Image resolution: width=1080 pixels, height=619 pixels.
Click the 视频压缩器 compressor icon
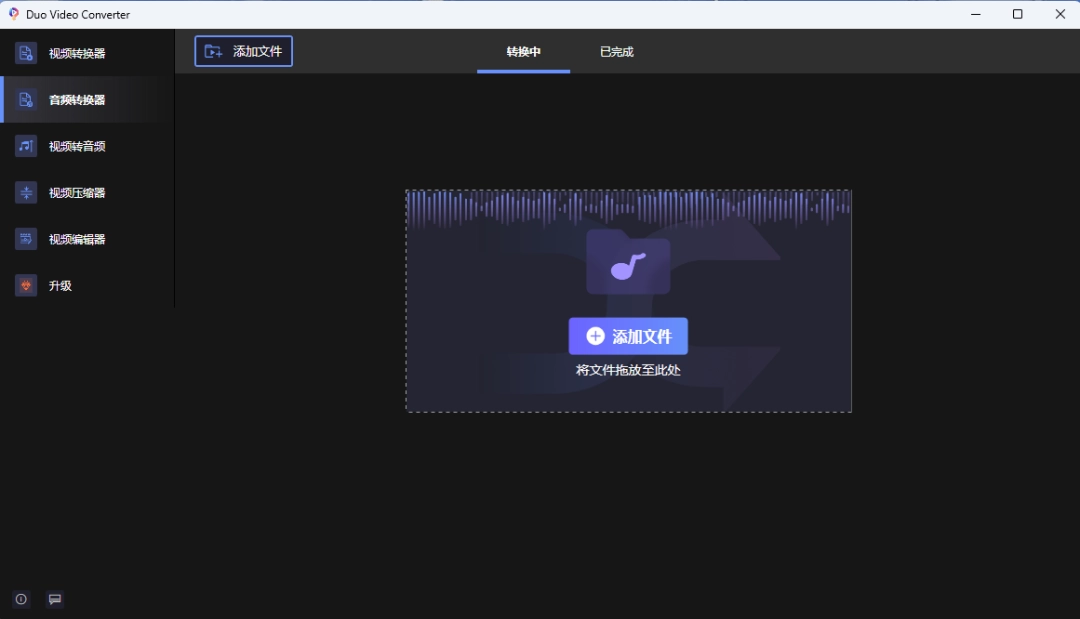pos(26,193)
